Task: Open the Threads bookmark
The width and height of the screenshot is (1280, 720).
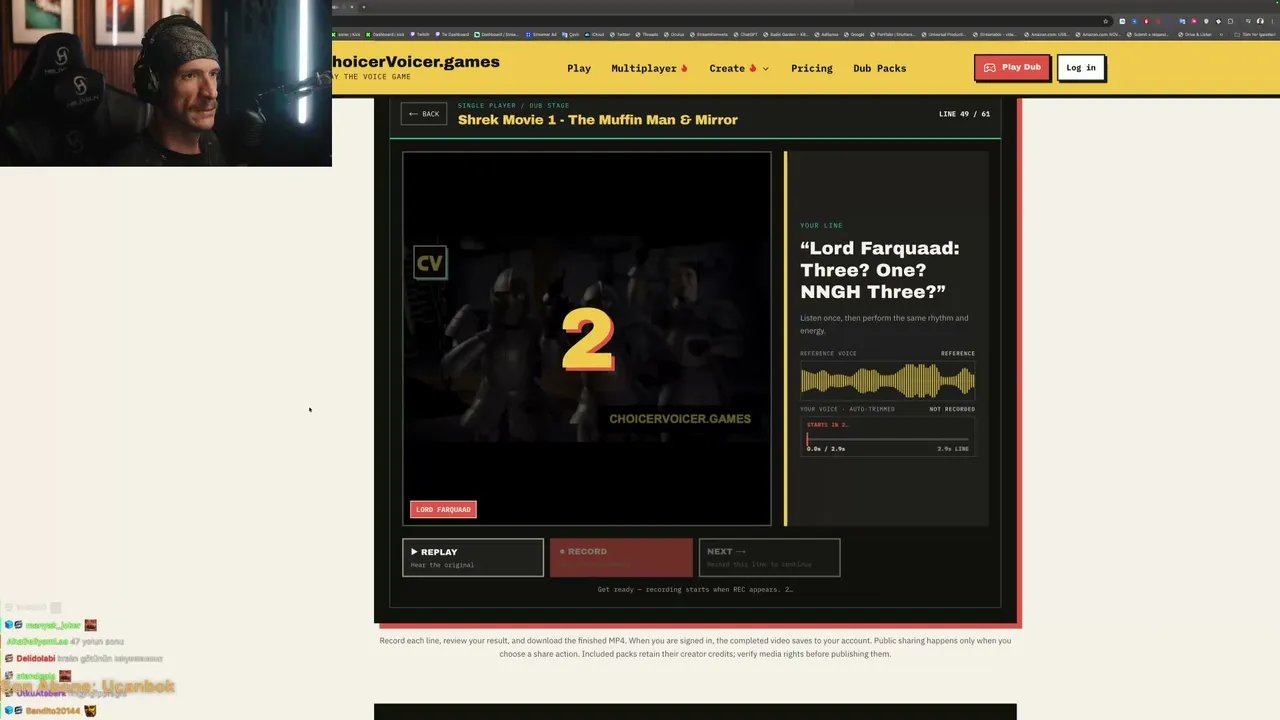Action: 648,34
